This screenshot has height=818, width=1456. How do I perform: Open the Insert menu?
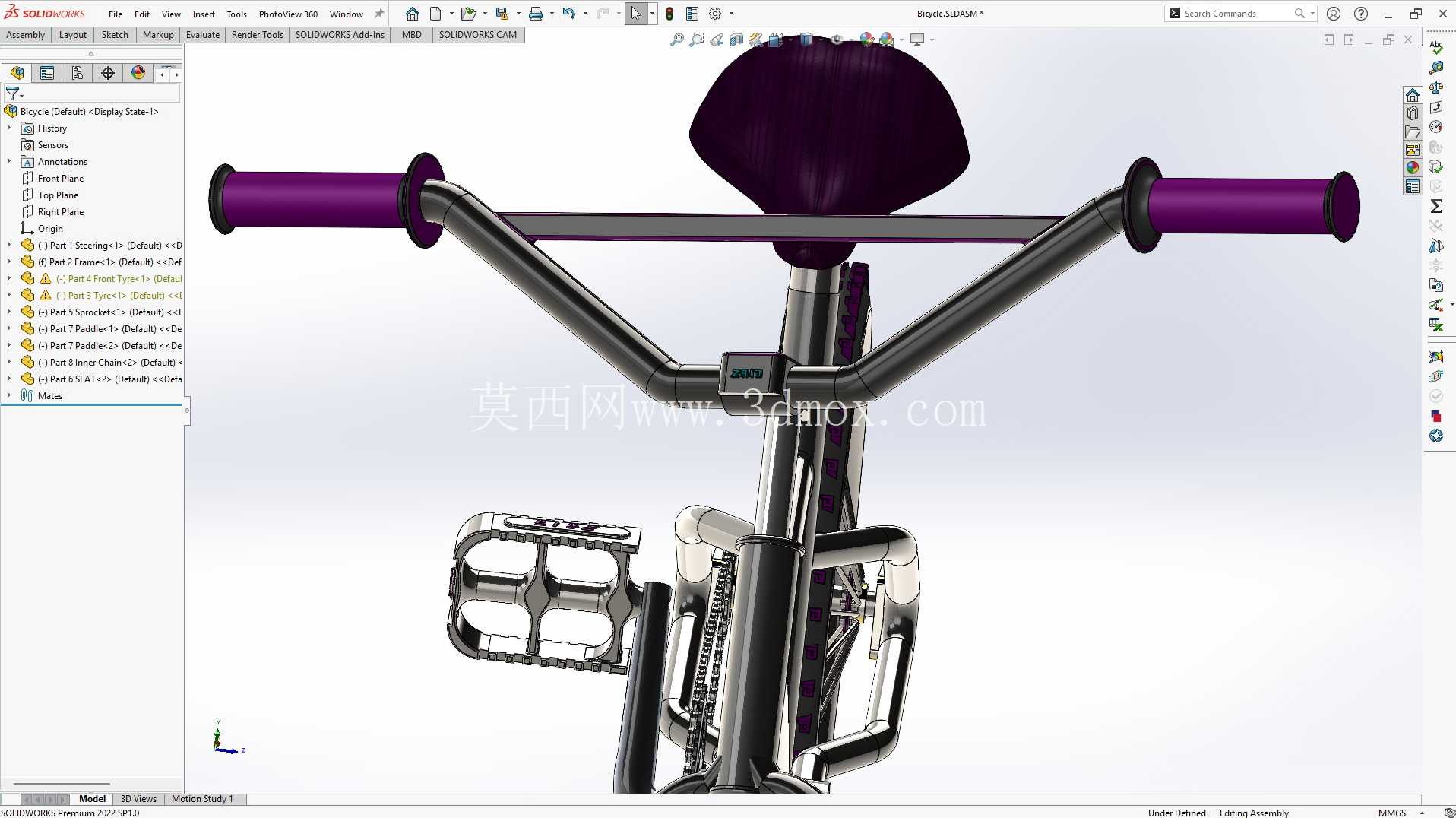pos(204,14)
